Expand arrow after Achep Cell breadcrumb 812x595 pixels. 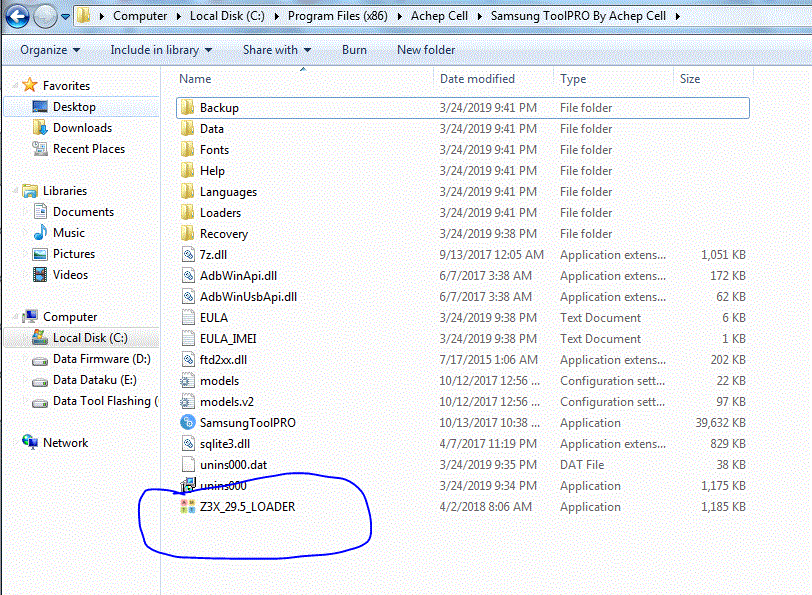click(479, 17)
